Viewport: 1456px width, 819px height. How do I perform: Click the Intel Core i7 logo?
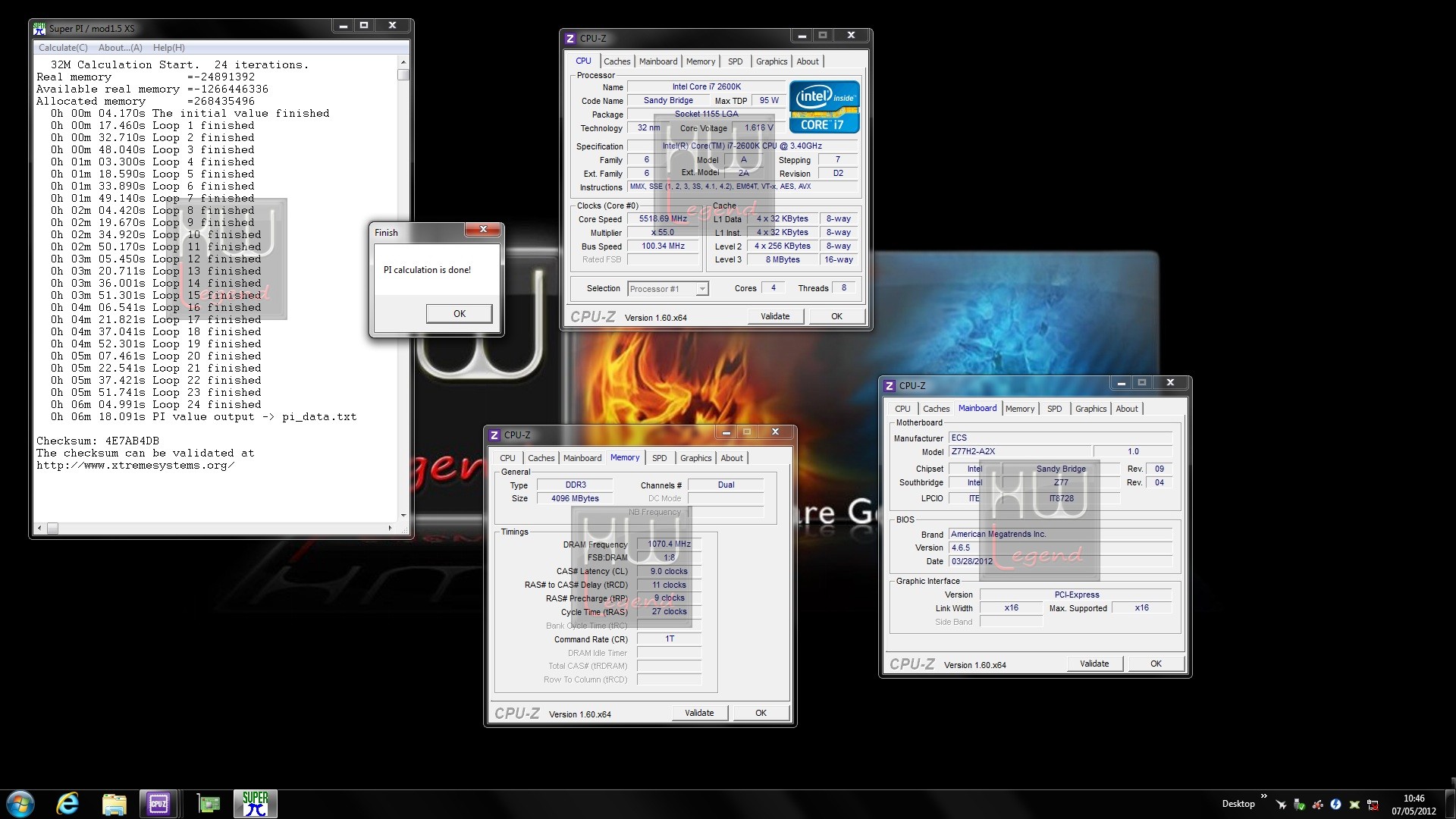pos(824,107)
